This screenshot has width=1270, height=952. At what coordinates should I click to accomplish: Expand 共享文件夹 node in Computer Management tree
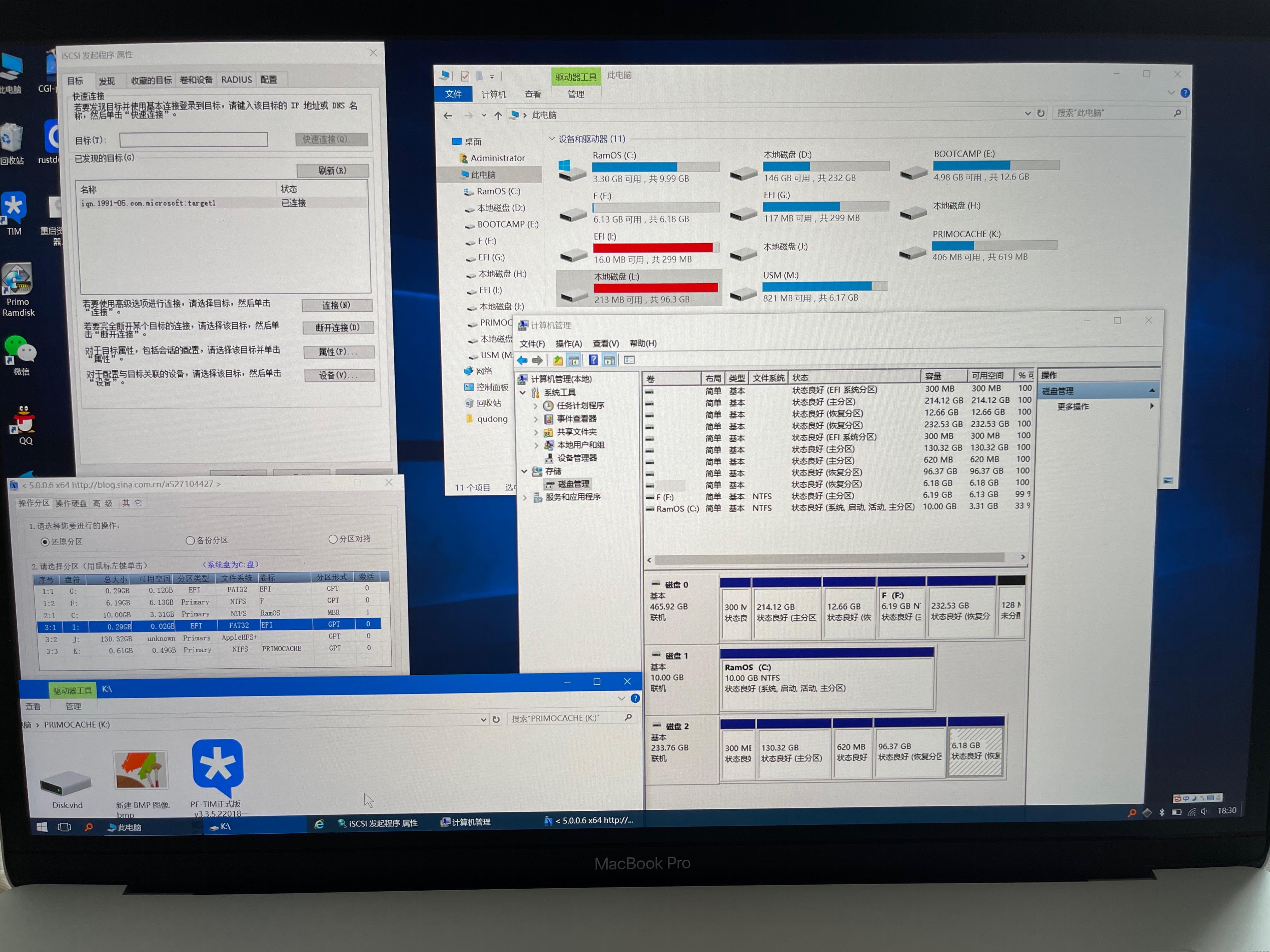pyautogui.click(x=536, y=432)
